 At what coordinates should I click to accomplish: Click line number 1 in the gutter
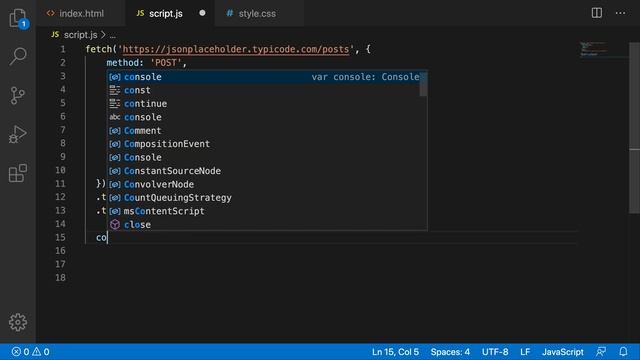(x=63, y=49)
